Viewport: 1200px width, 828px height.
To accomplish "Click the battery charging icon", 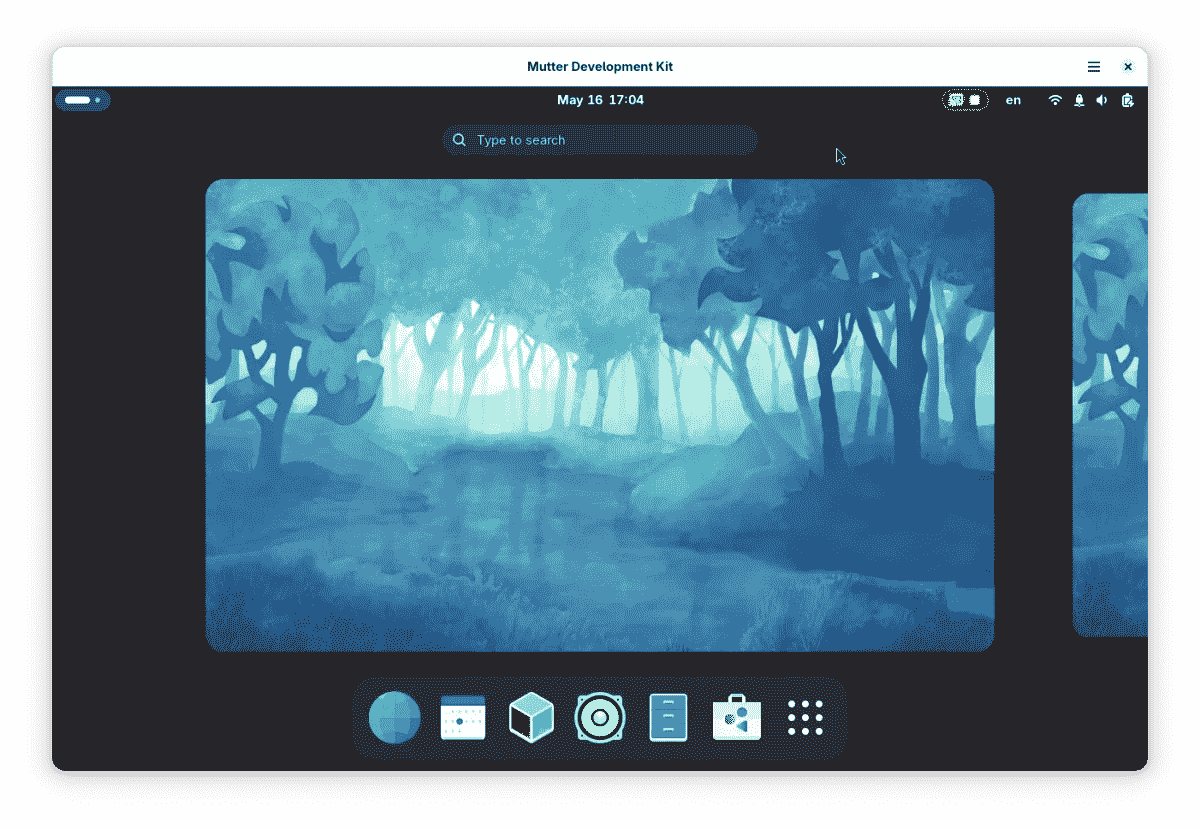I will point(1128,100).
